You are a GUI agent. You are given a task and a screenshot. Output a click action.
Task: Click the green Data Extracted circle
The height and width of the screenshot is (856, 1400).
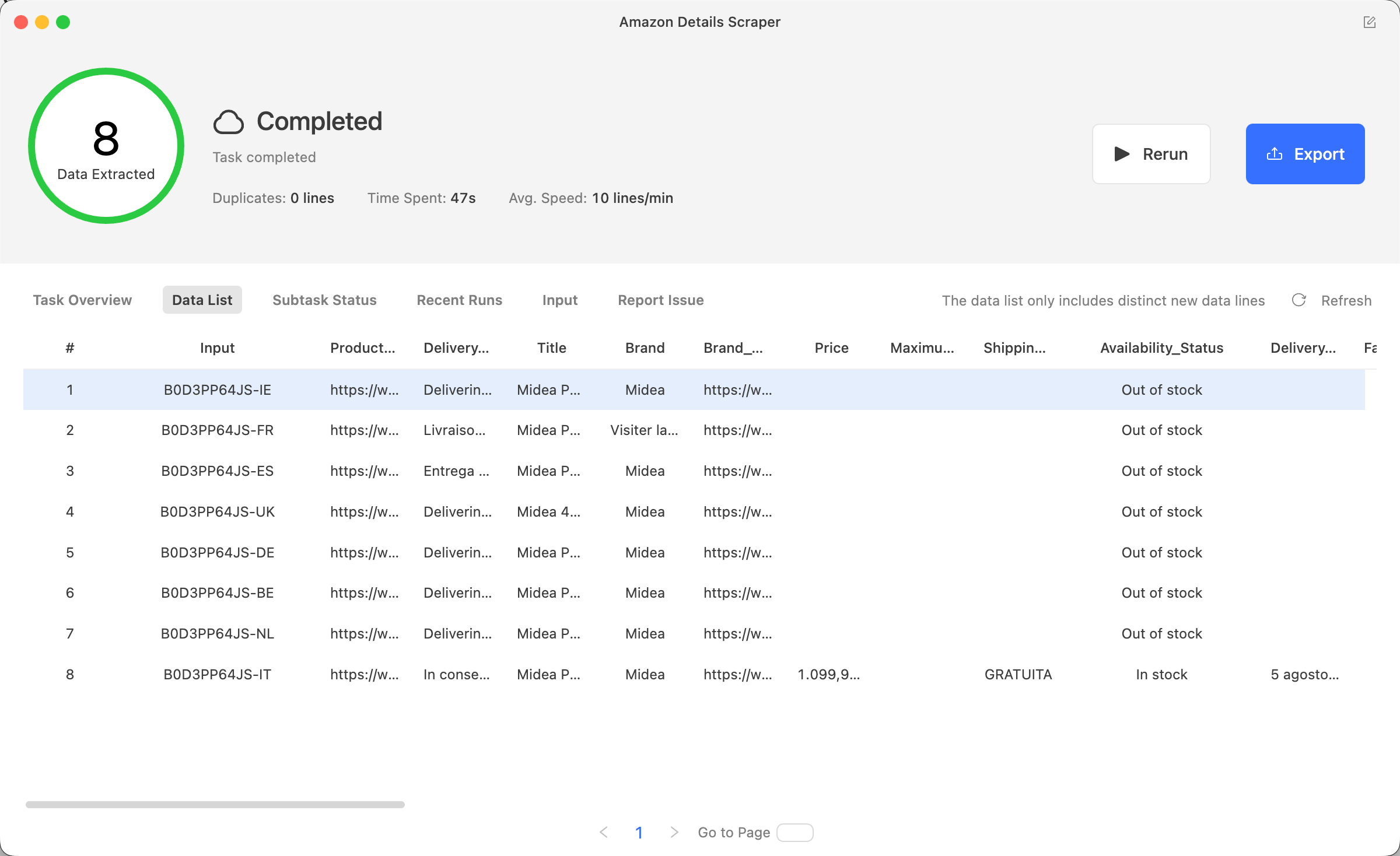pos(106,146)
